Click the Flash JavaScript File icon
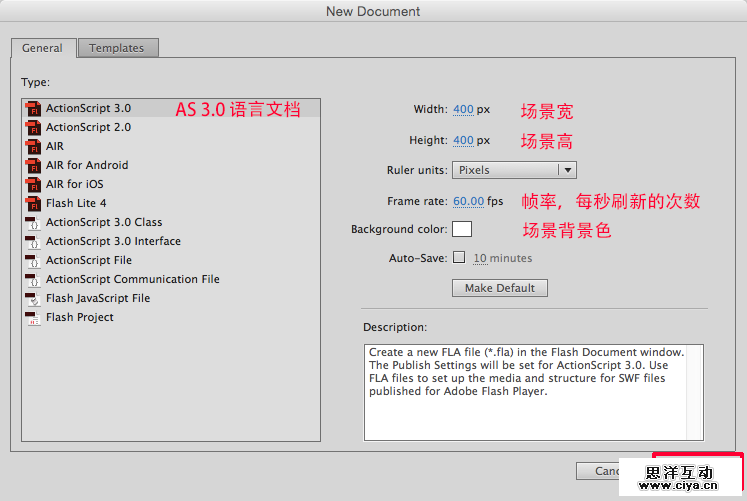Viewport: 747px width, 501px height. (33, 298)
